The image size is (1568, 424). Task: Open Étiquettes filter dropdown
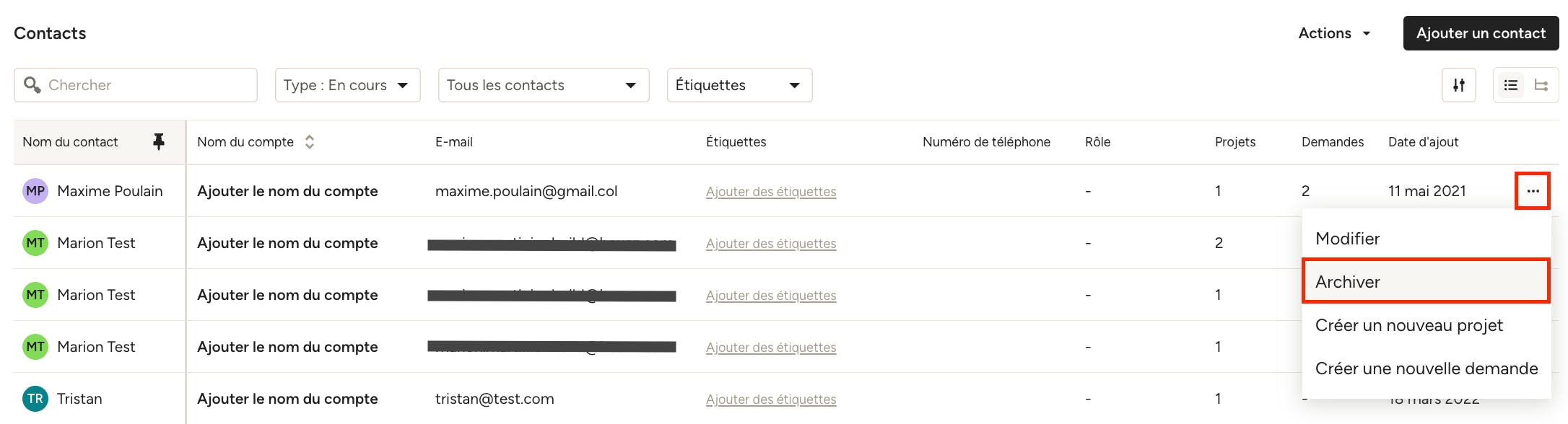click(x=739, y=85)
